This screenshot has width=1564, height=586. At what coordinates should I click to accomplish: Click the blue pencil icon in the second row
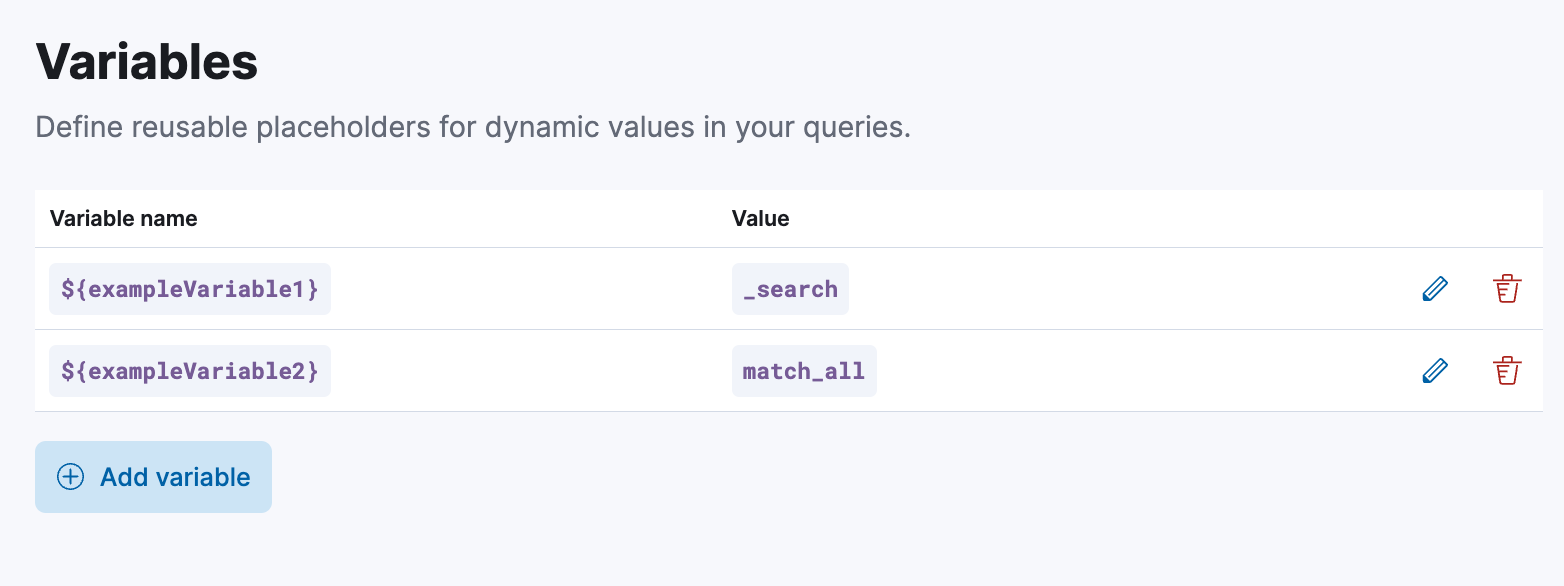(x=1435, y=370)
